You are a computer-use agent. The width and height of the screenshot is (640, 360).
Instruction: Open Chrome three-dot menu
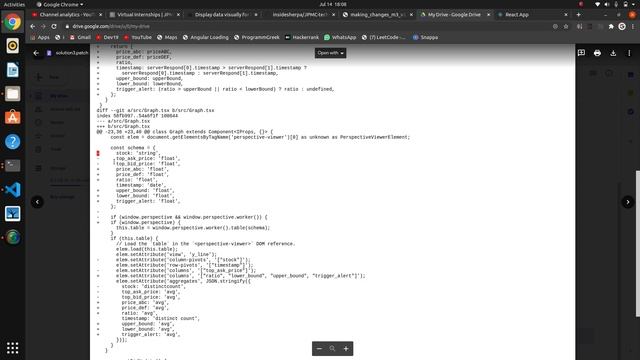[x=633, y=26]
